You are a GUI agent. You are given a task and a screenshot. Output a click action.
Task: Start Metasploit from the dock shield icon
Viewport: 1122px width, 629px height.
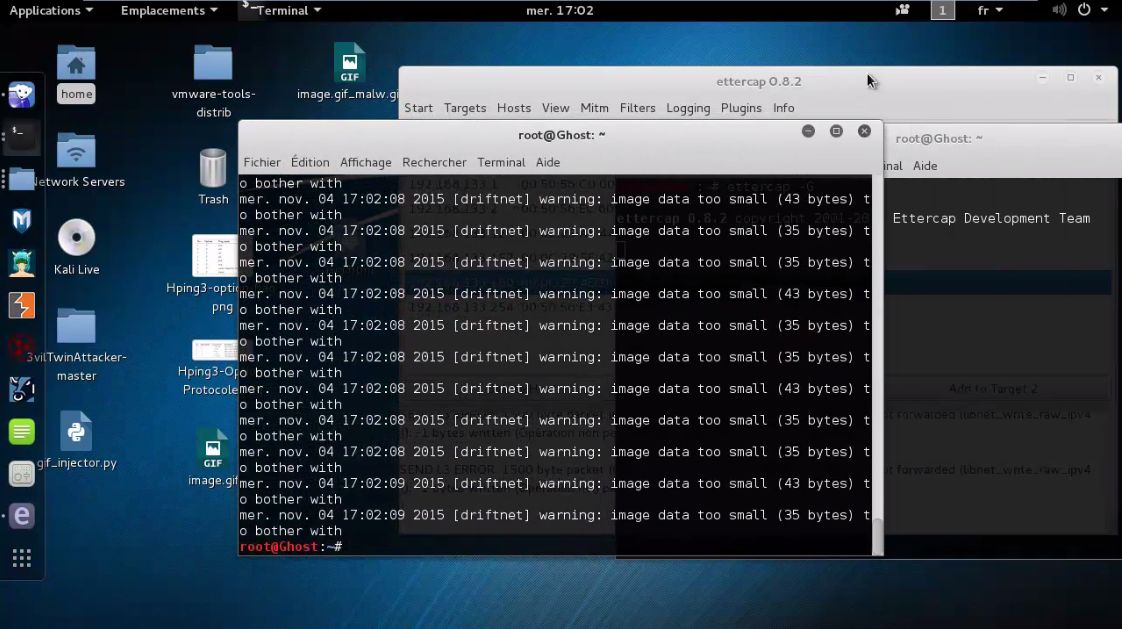pyautogui.click(x=21, y=220)
